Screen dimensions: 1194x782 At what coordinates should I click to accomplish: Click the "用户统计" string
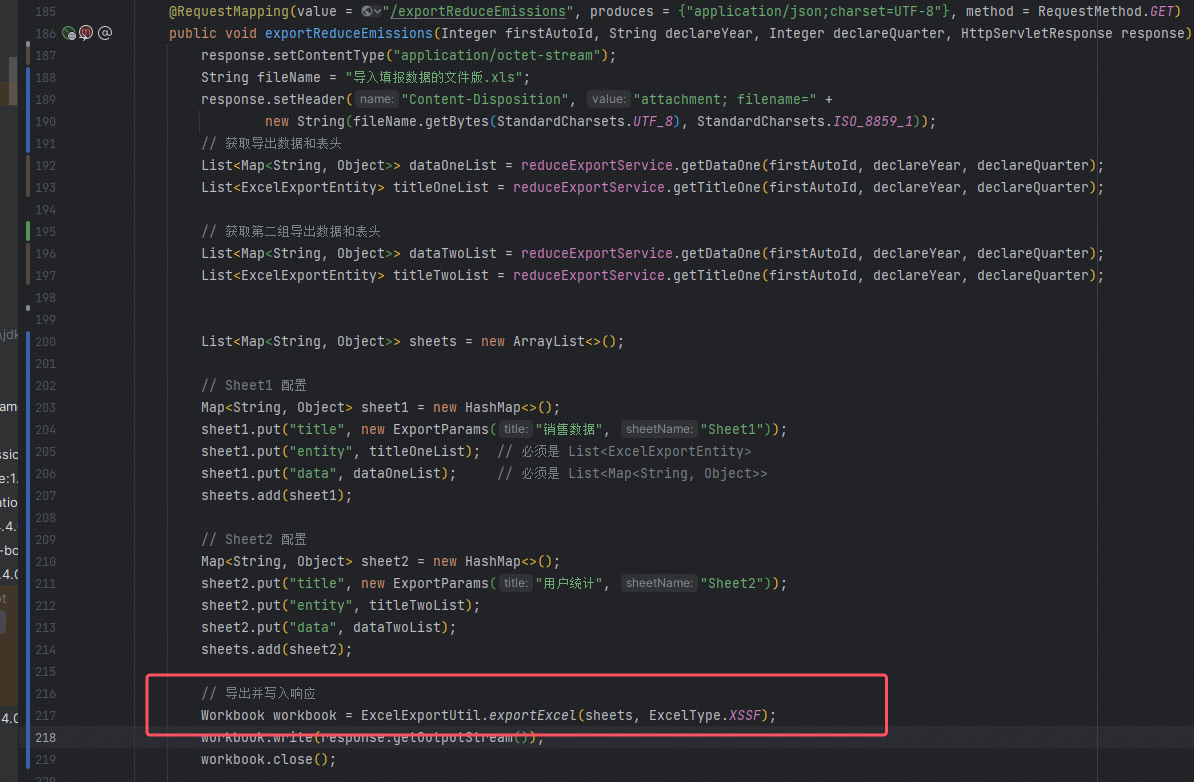[x=568, y=583]
